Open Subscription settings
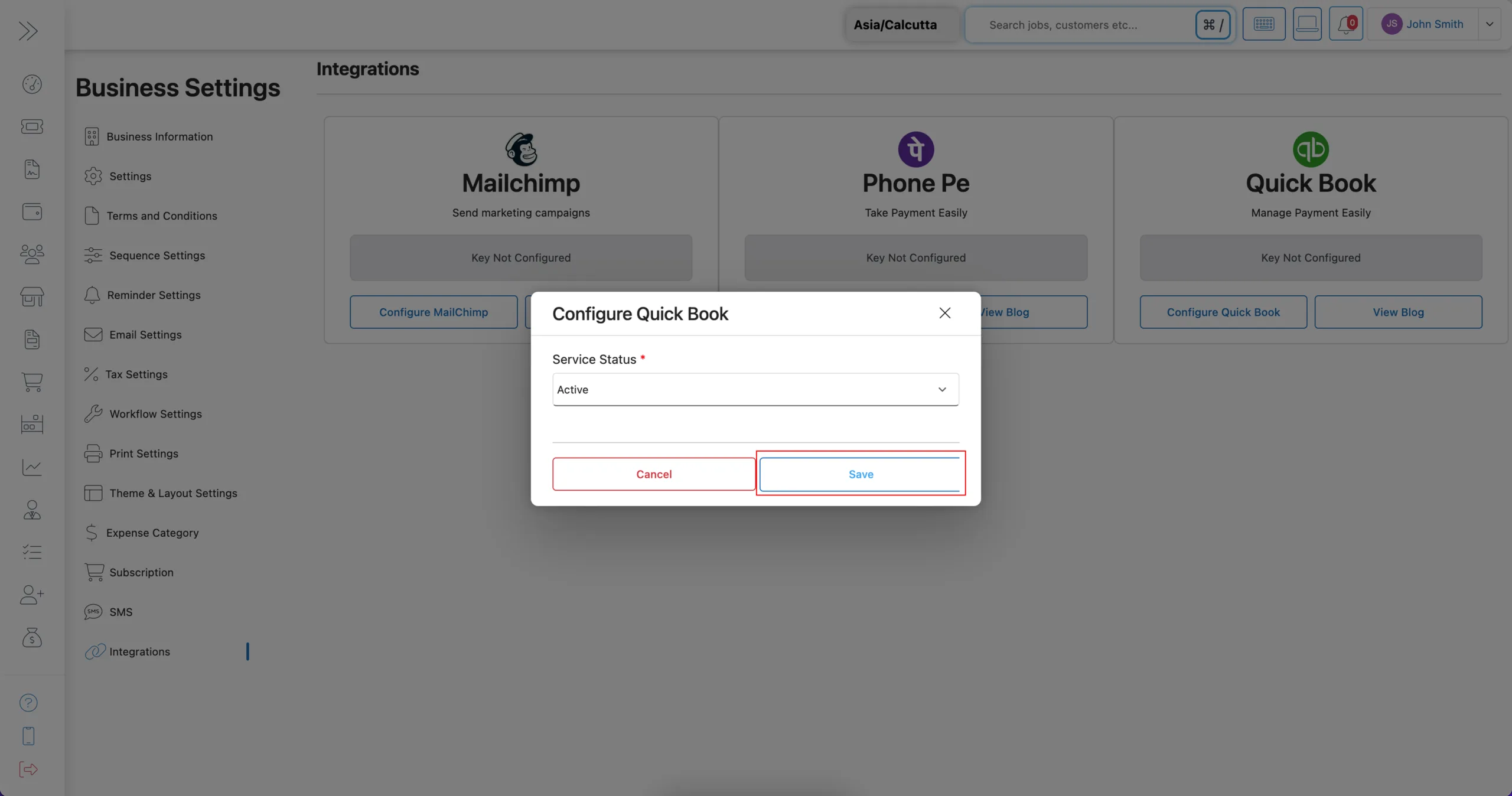 coord(129,572)
